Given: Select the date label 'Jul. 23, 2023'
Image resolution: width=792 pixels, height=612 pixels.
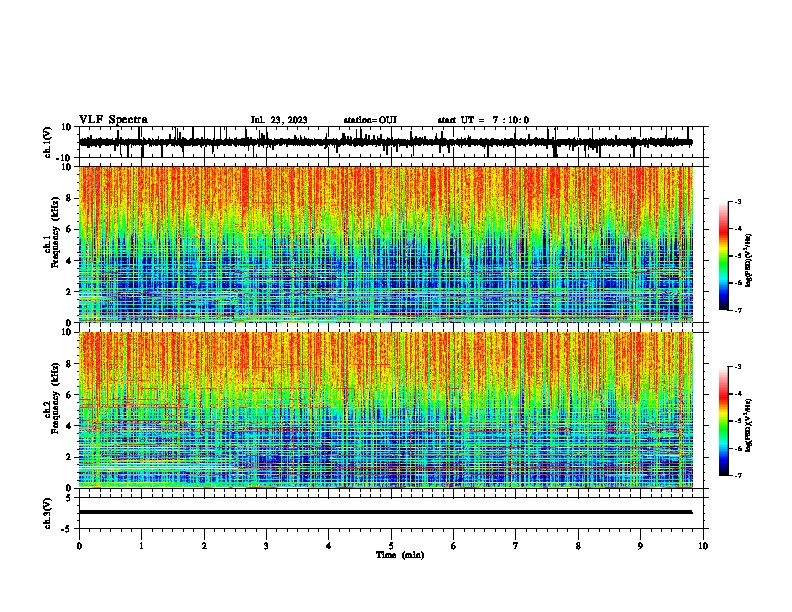Looking at the screenshot, I should 279,120.
